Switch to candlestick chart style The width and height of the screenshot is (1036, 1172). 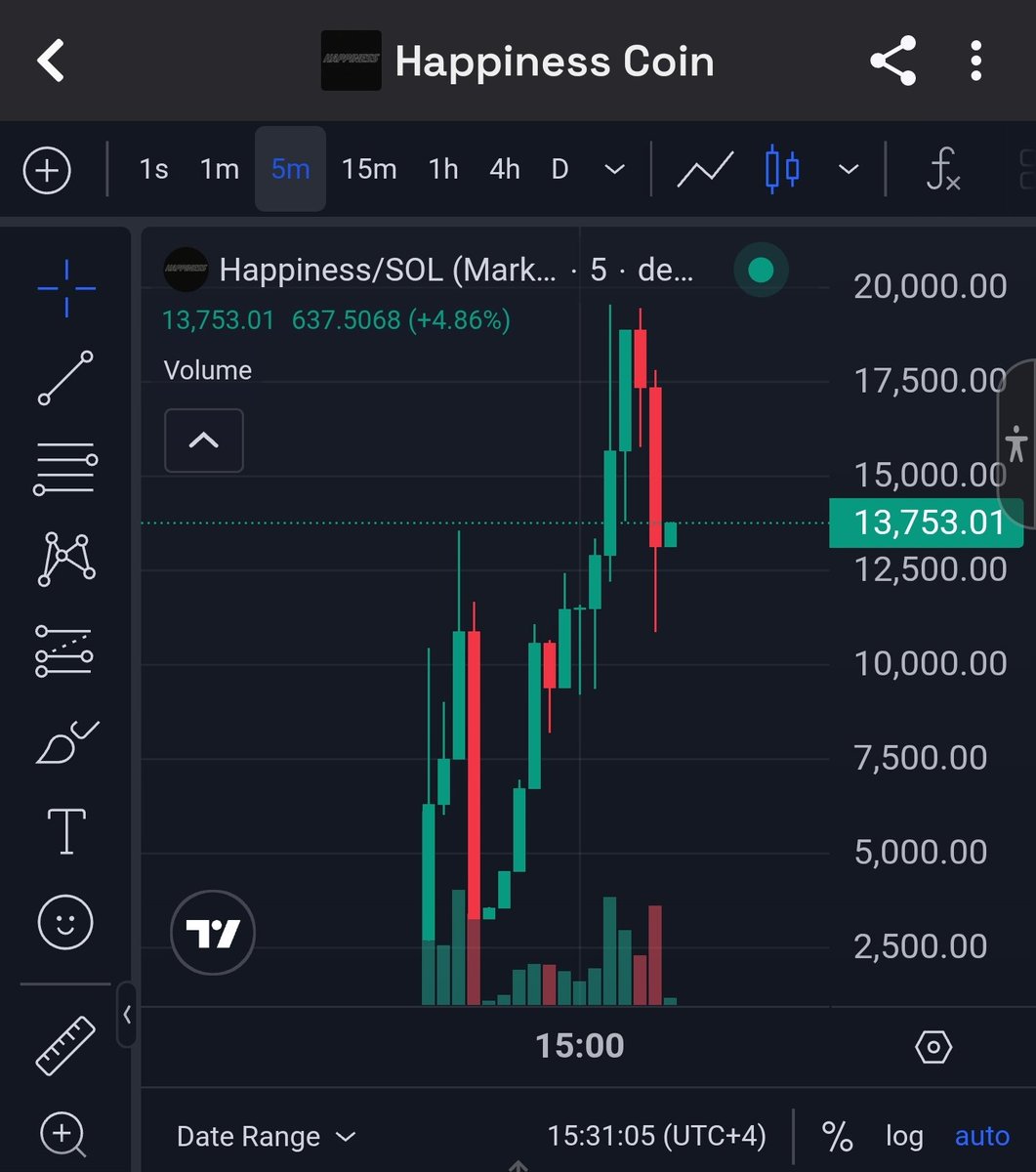click(x=782, y=169)
